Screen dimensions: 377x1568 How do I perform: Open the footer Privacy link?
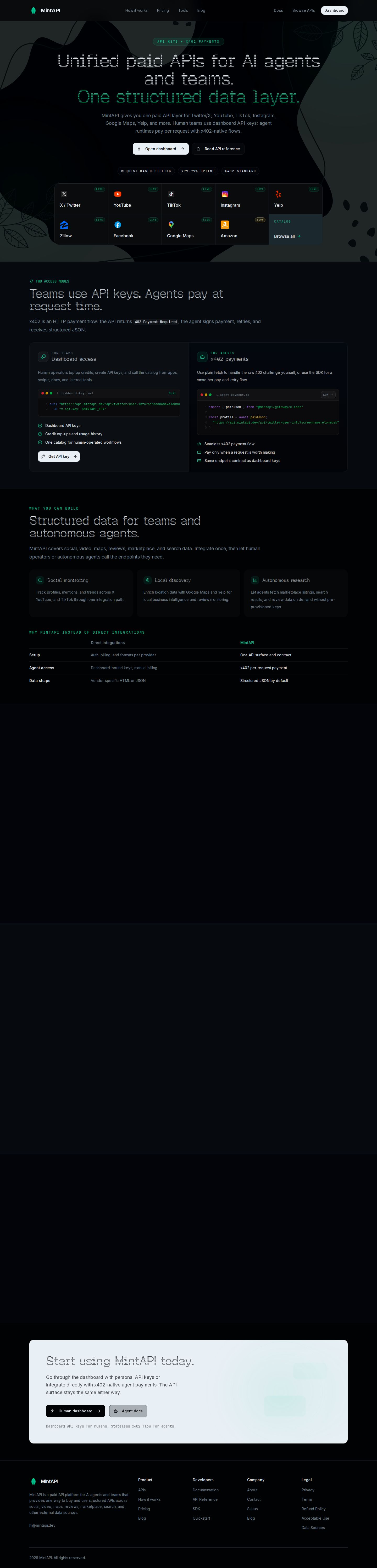click(x=308, y=1490)
